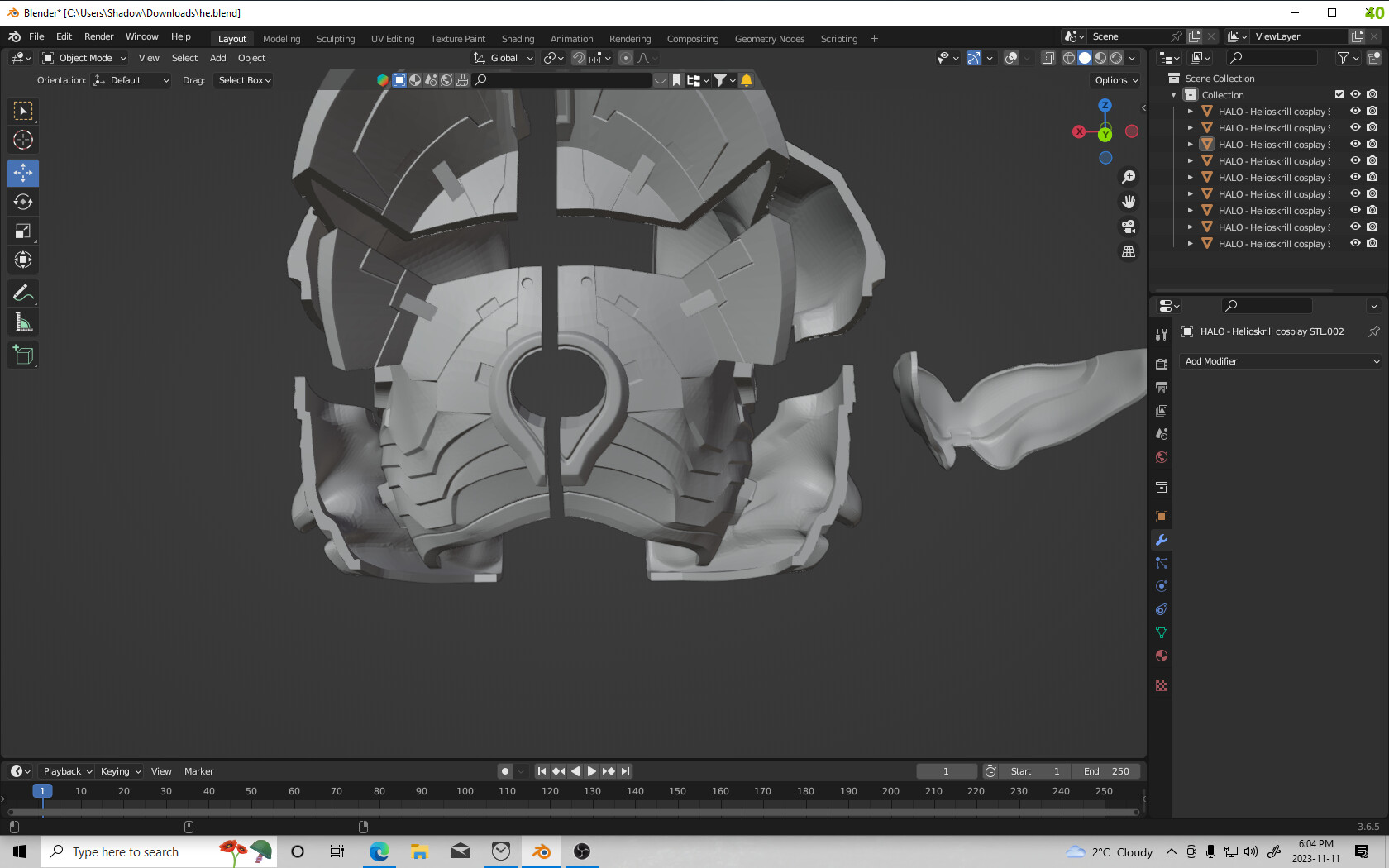Switch to the UV Editing workspace tab
This screenshot has height=868, width=1389.
(392, 39)
